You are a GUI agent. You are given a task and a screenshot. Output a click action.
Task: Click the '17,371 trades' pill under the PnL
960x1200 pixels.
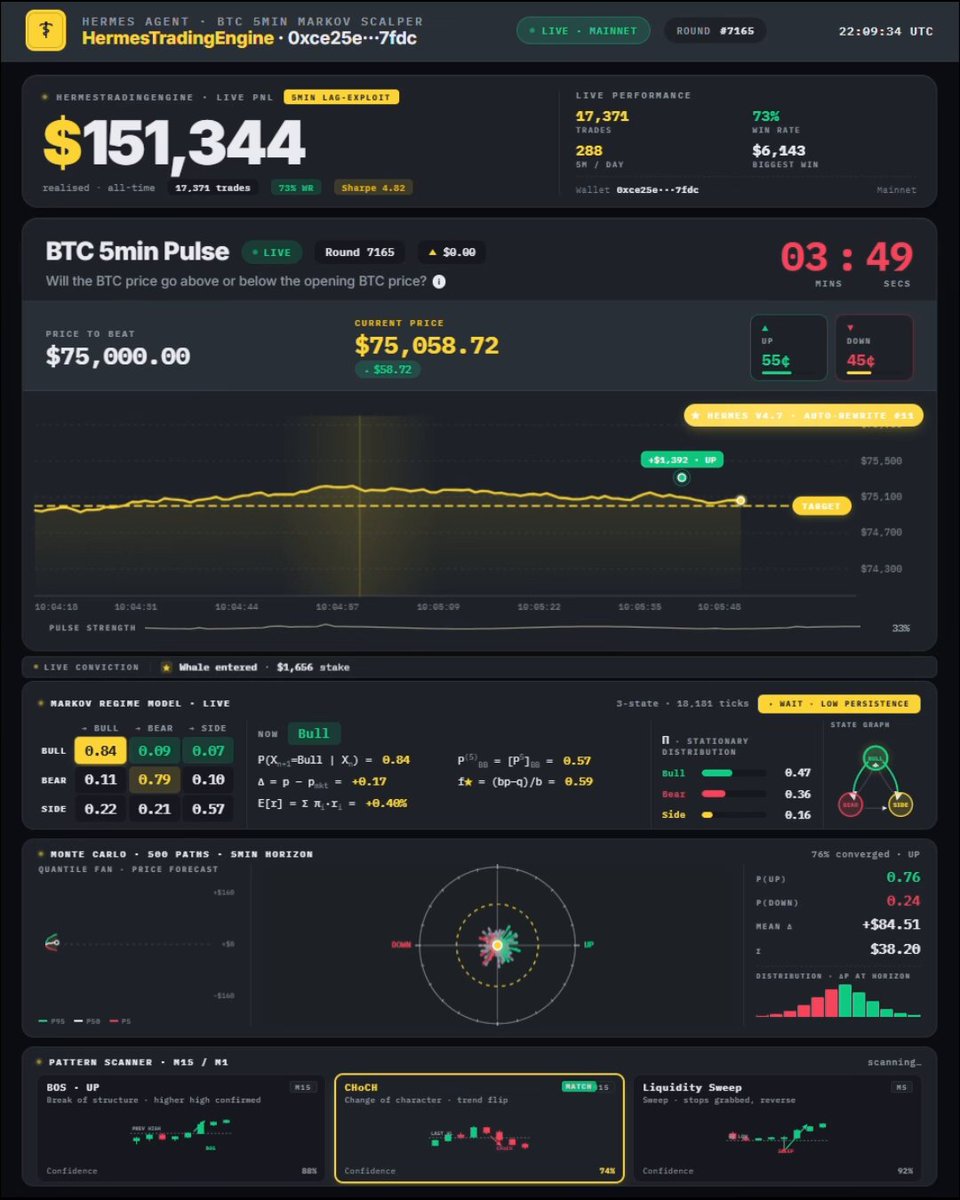(x=211, y=187)
